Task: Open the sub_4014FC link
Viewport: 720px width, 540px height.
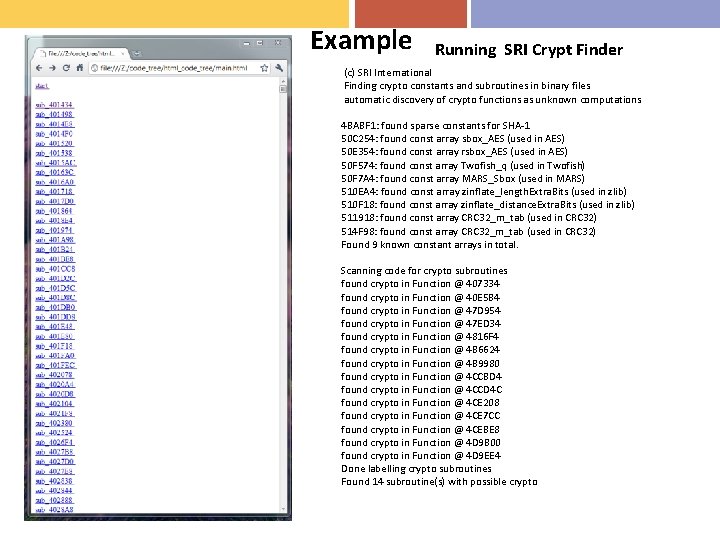Action: (54, 134)
